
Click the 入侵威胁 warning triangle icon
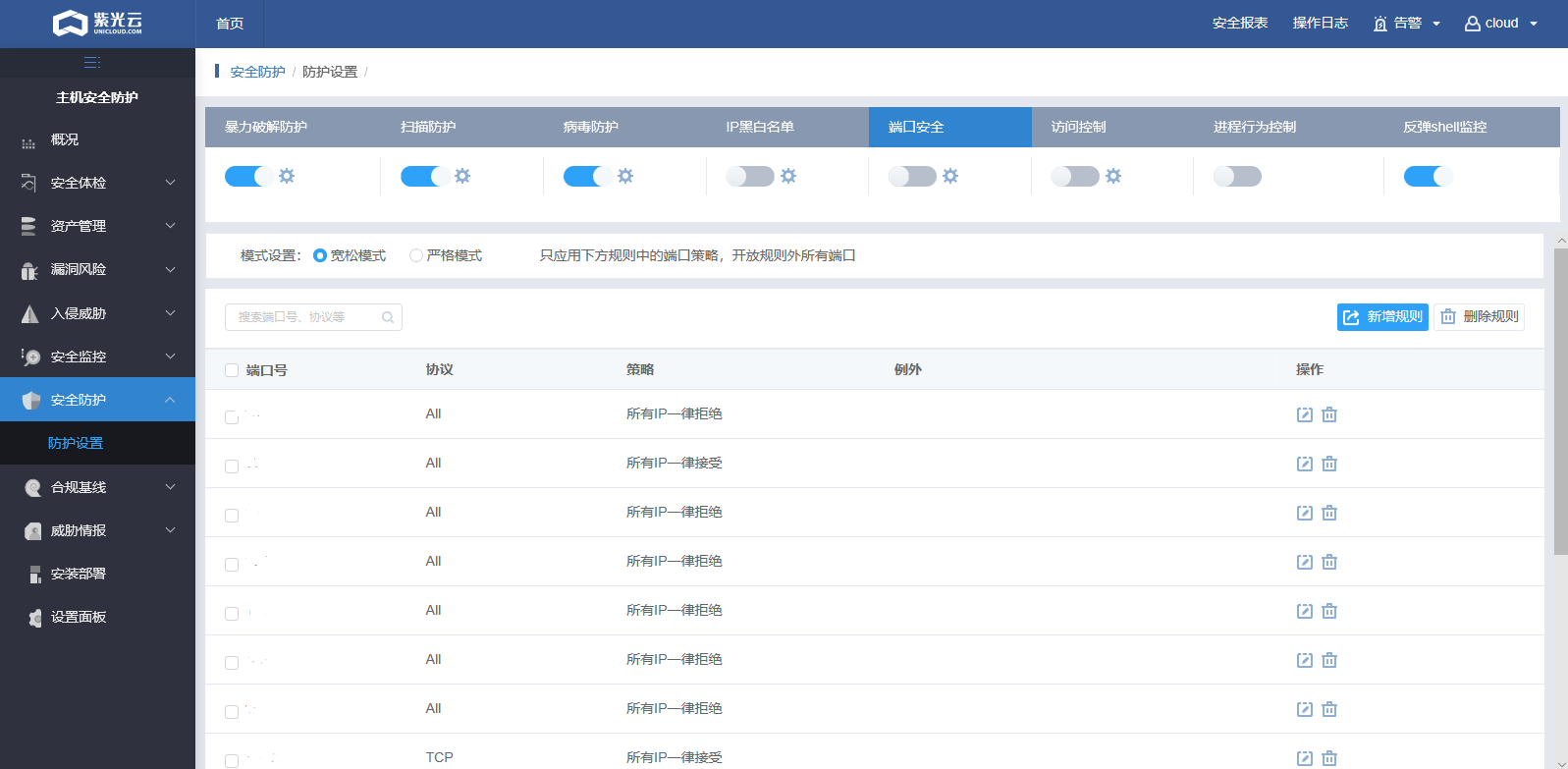[29, 313]
